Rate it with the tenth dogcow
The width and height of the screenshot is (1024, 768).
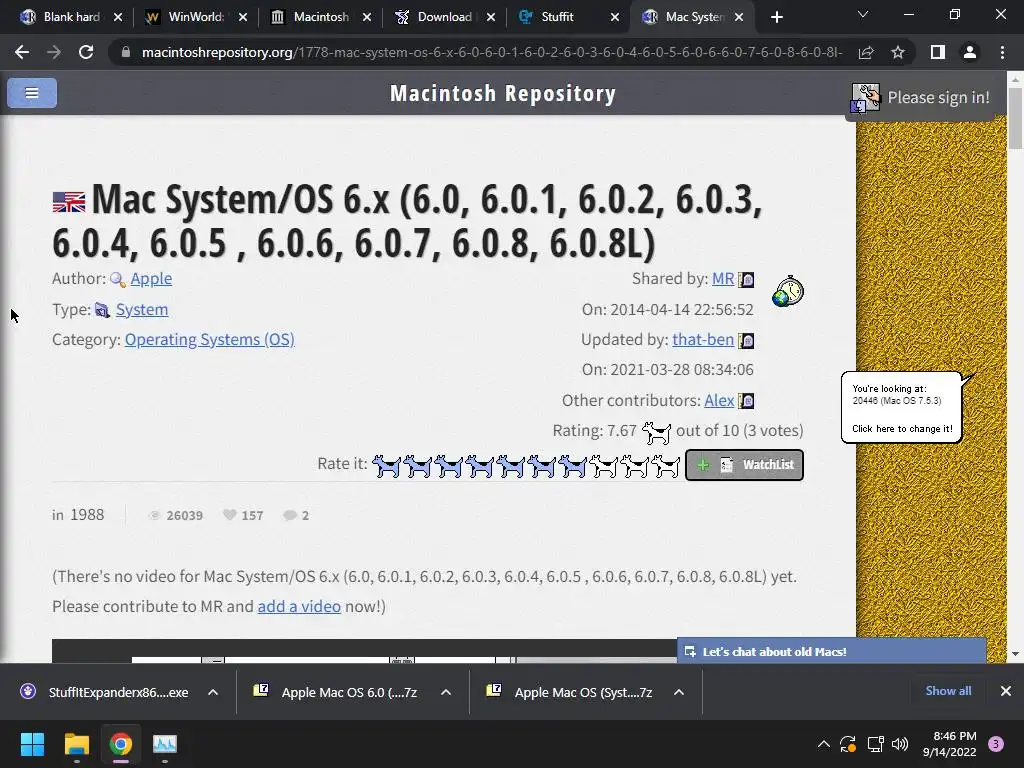point(666,466)
